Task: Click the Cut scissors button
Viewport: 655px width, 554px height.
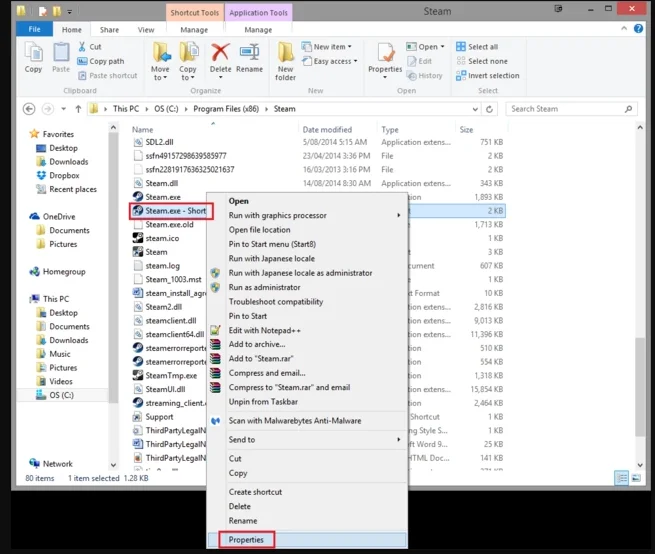Action: [x=90, y=47]
